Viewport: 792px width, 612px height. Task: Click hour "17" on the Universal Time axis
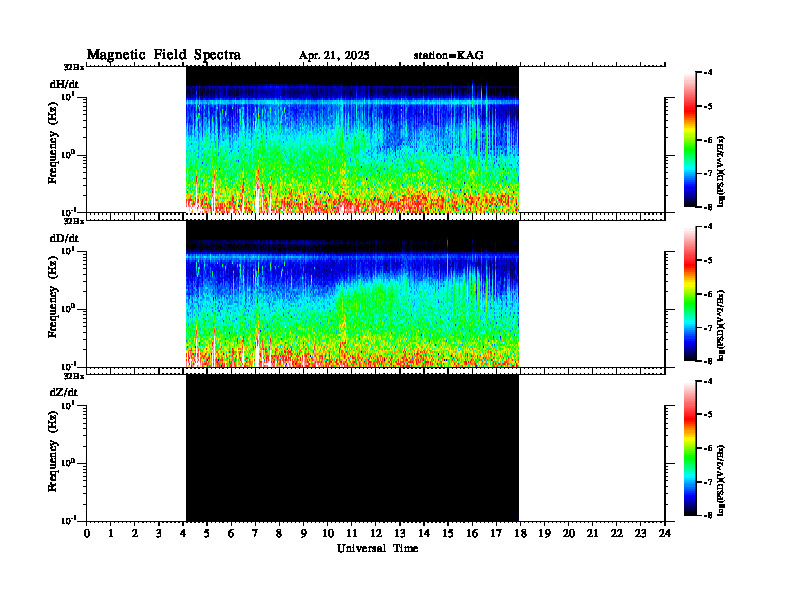coord(496,534)
